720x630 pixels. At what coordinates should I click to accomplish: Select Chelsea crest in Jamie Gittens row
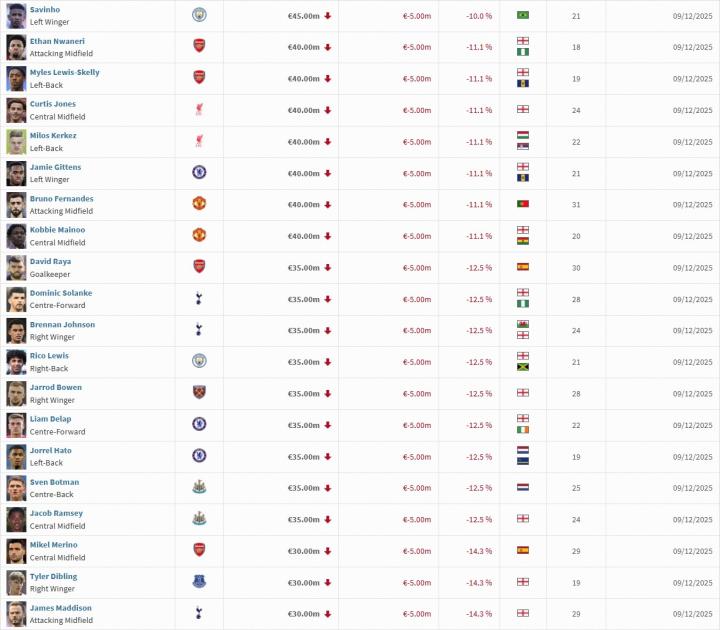click(198, 173)
